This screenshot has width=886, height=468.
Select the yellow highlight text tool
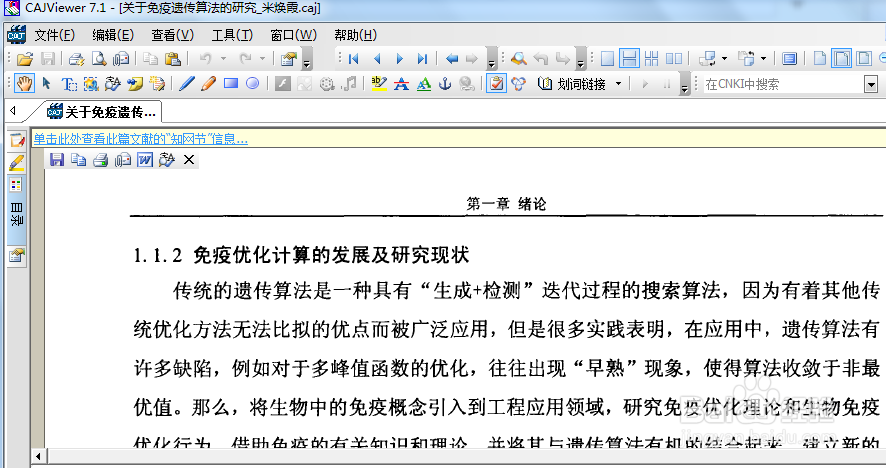(x=379, y=84)
